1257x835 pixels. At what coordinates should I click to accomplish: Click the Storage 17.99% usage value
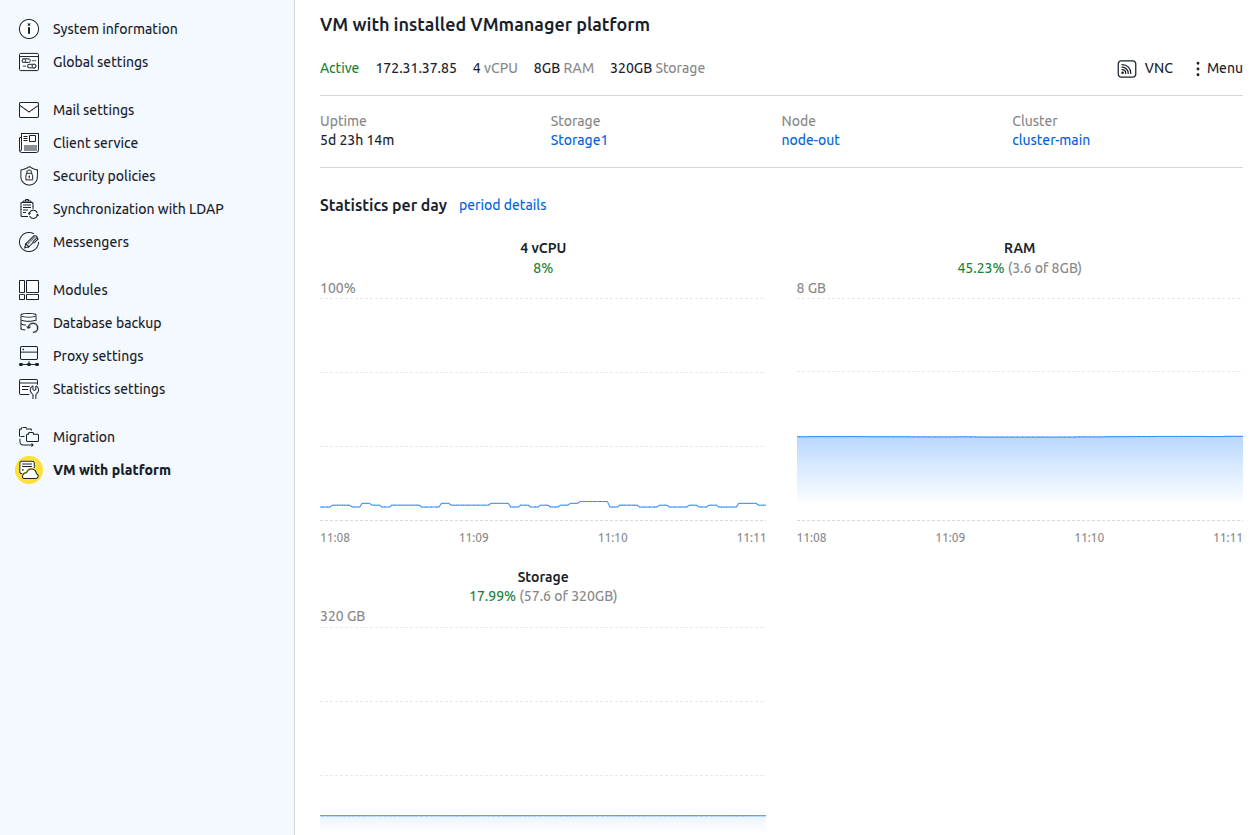pos(492,596)
